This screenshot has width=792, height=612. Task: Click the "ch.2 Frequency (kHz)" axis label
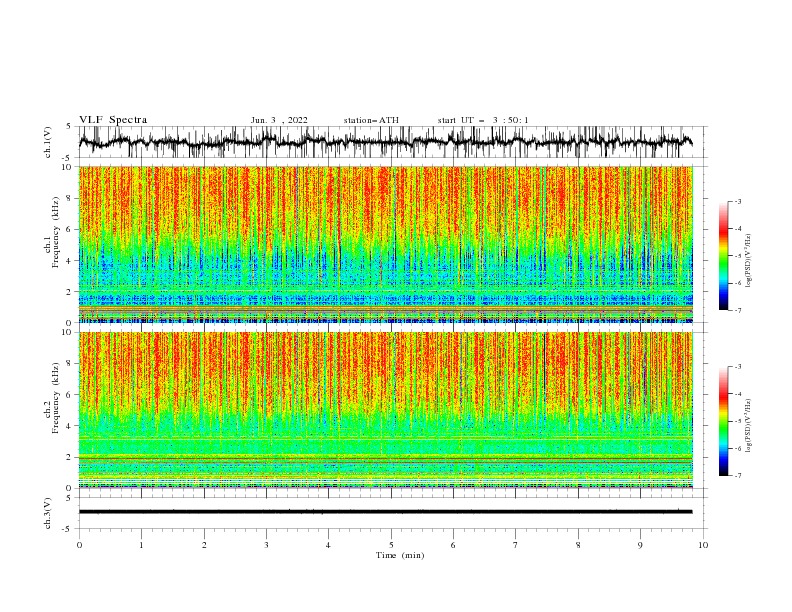click(52, 398)
